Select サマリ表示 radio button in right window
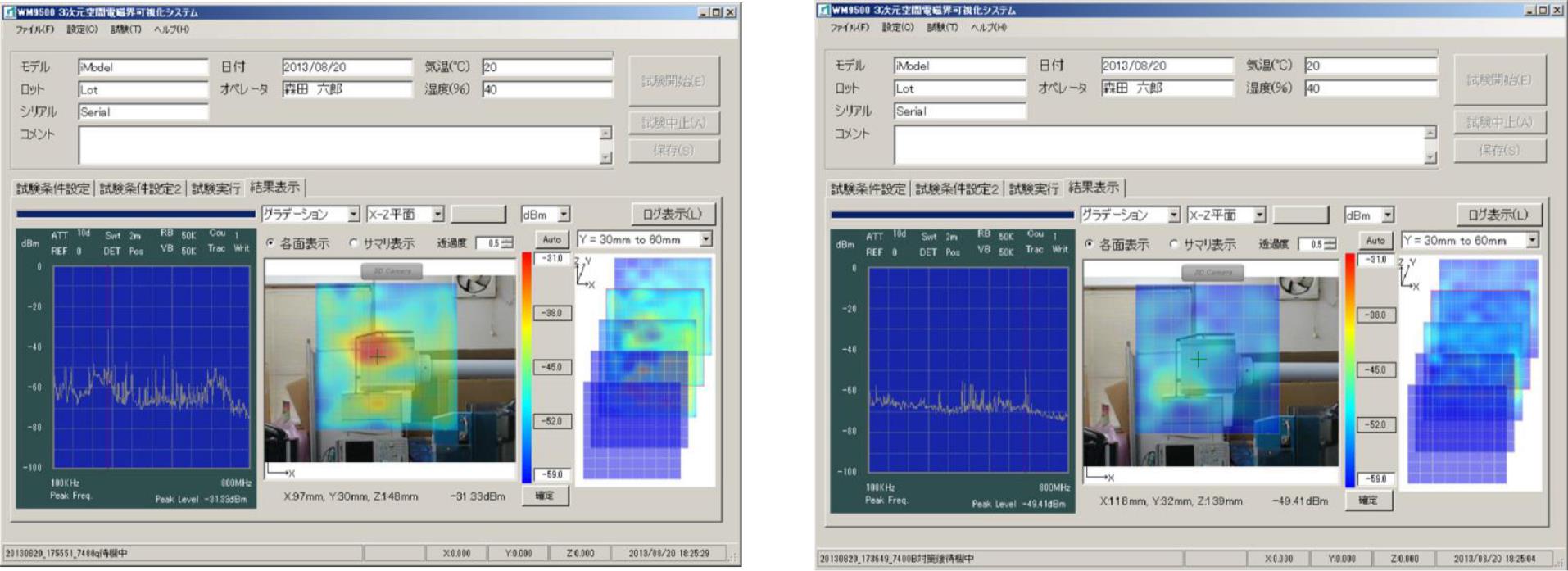 (1174, 245)
